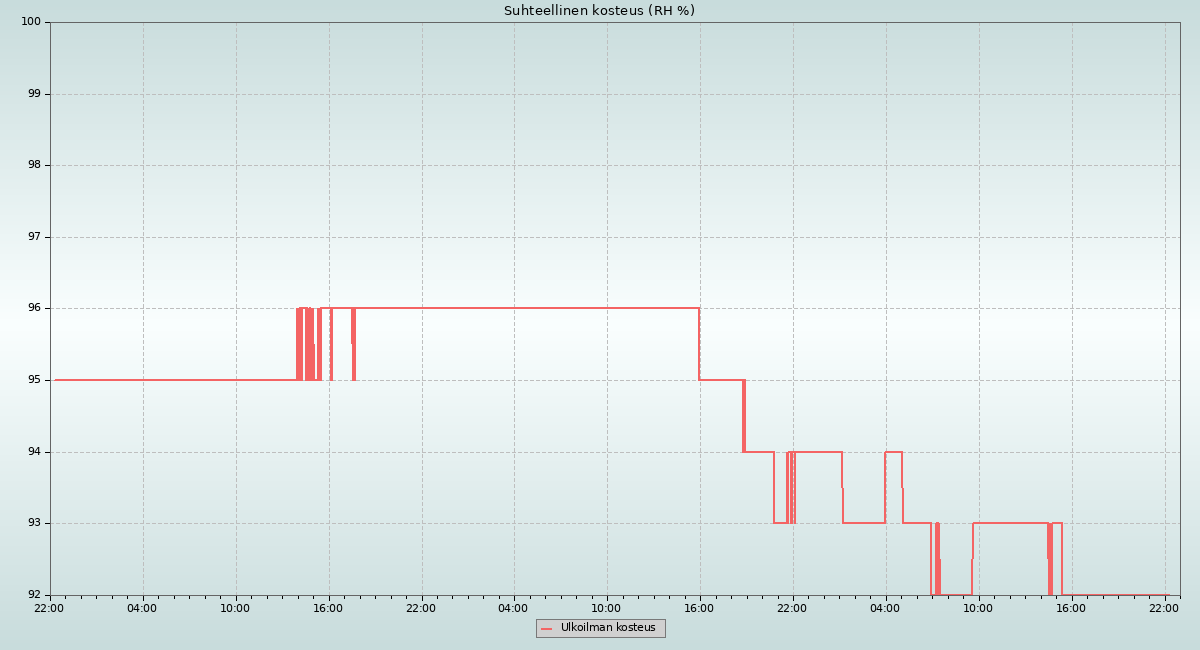Click the red line swatch in legend
The height and width of the screenshot is (650, 1200).
pos(546,629)
